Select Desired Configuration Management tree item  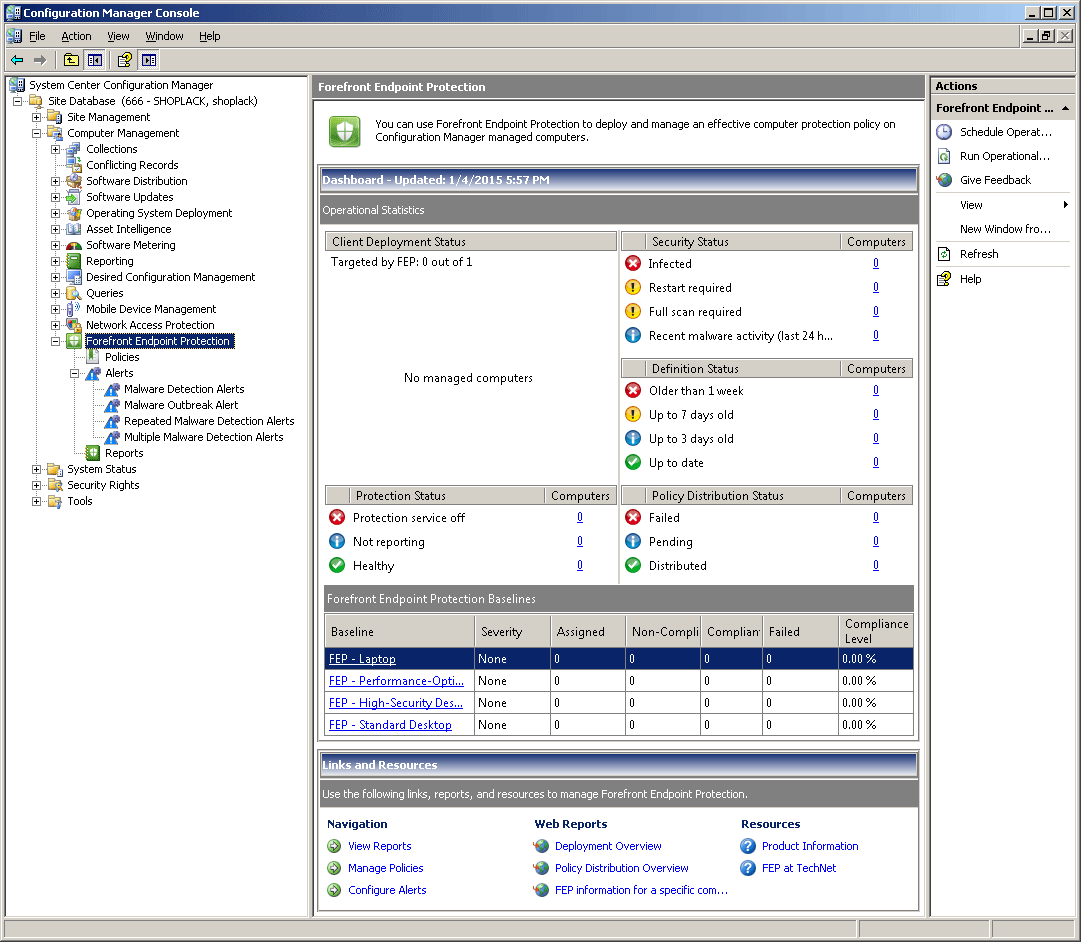(170, 277)
